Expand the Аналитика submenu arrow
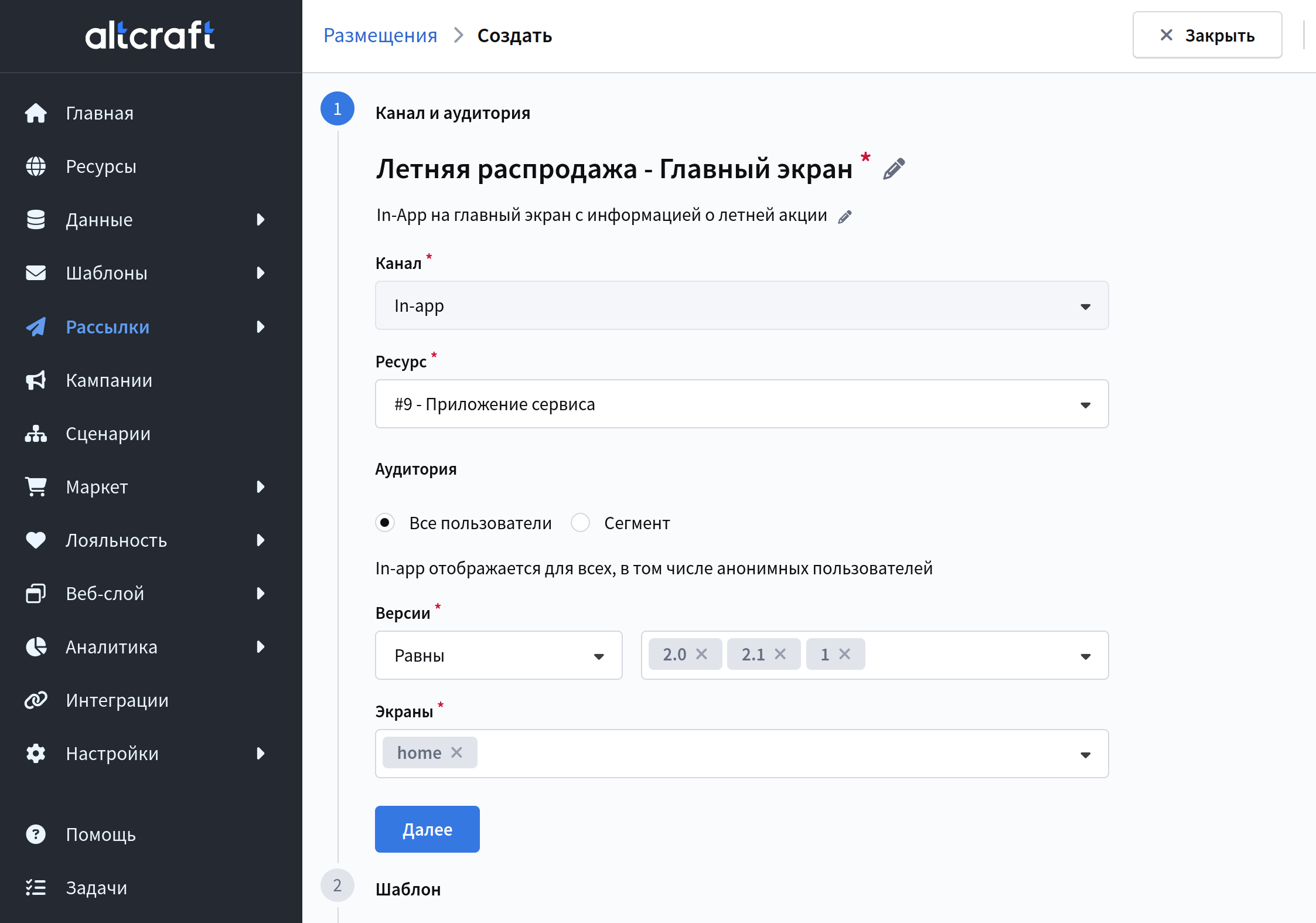The width and height of the screenshot is (1316, 923). (x=261, y=647)
